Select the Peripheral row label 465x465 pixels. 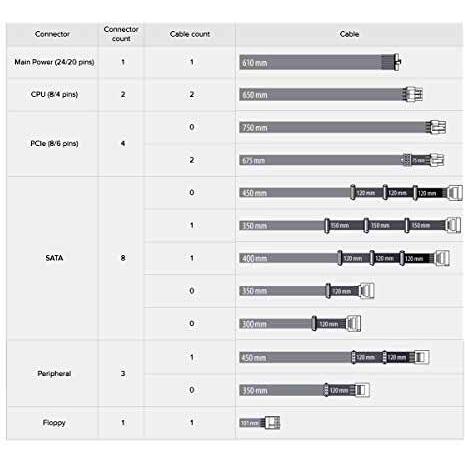(x=54, y=373)
